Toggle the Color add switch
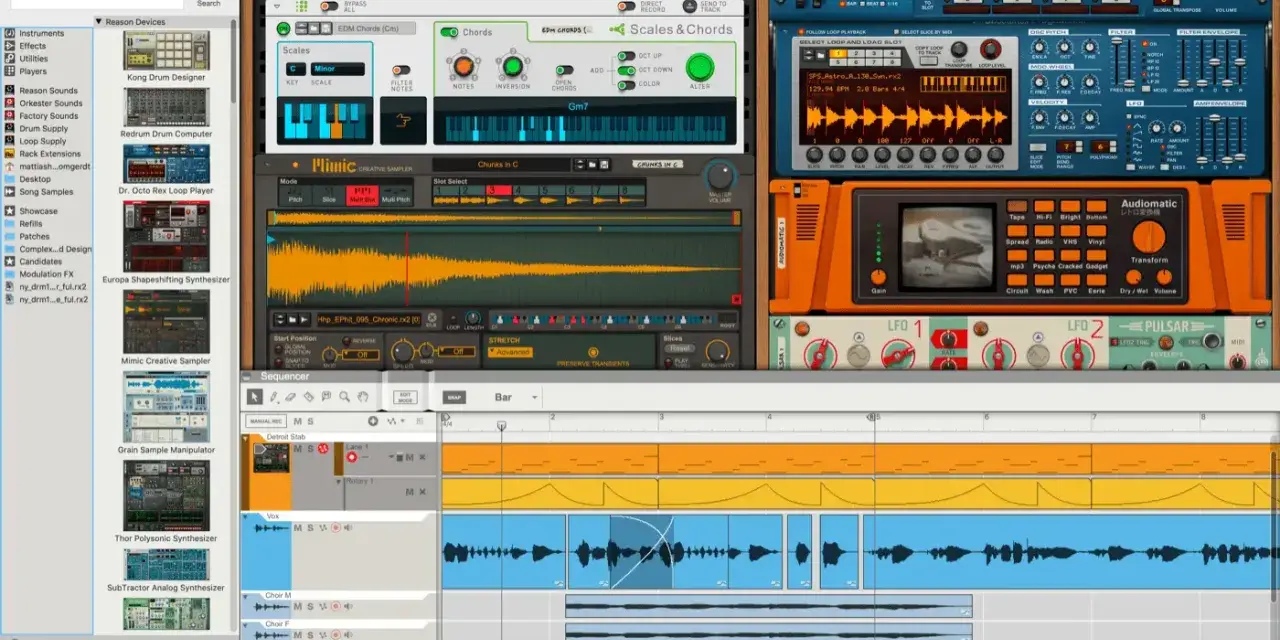 (x=626, y=84)
